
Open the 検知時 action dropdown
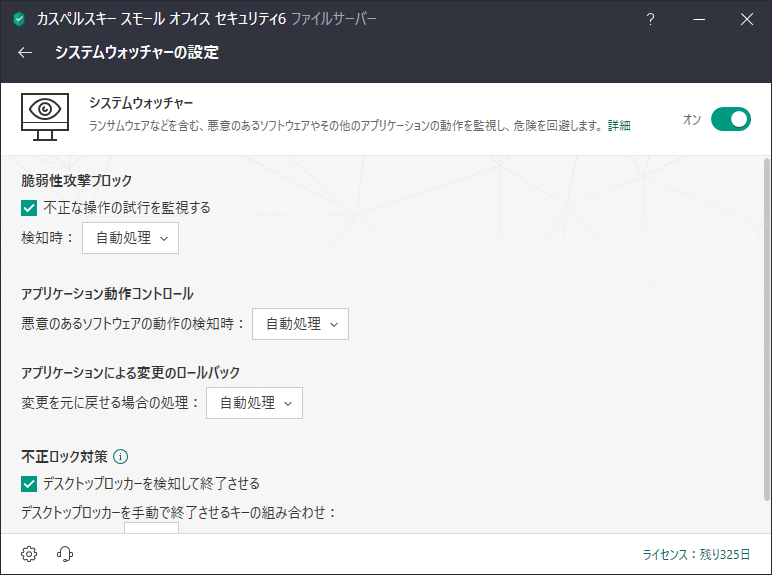pyautogui.click(x=130, y=238)
